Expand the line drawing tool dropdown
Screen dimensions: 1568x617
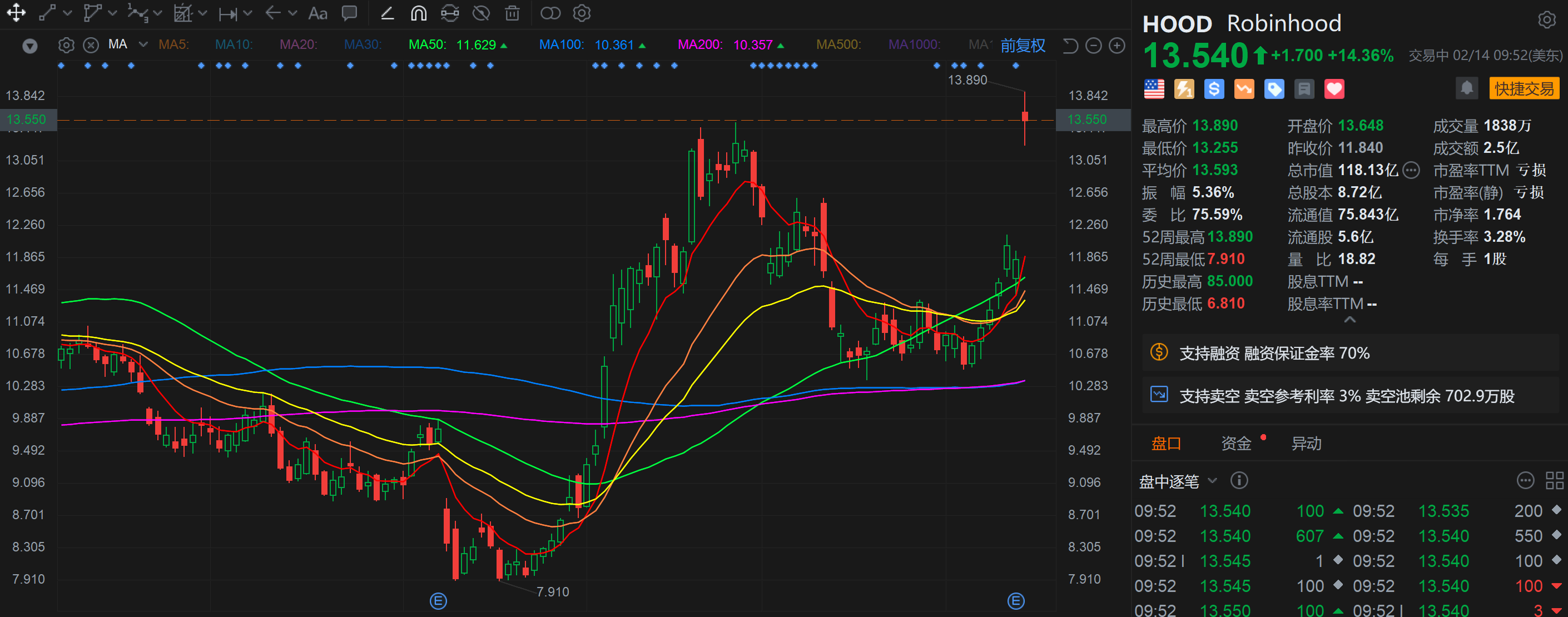[68, 13]
